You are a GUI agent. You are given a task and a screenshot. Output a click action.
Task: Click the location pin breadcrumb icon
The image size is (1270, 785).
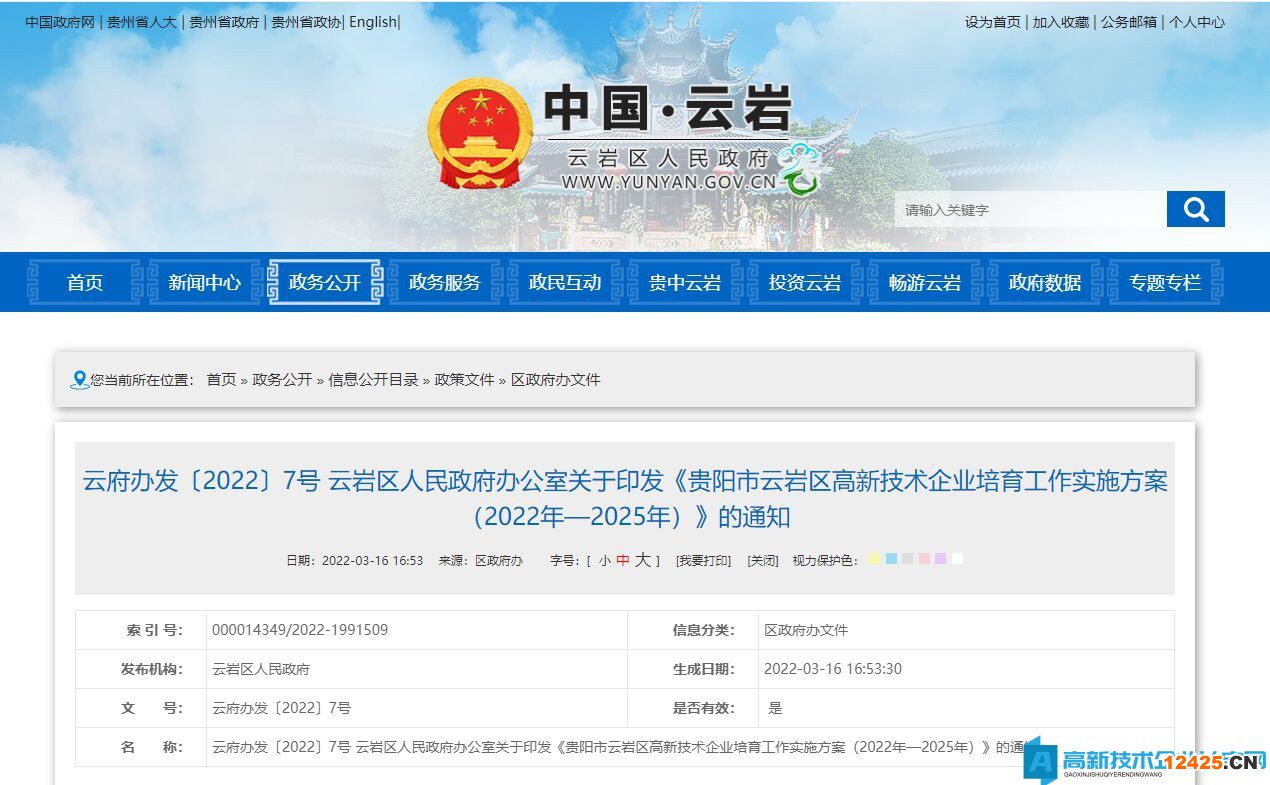pos(80,379)
